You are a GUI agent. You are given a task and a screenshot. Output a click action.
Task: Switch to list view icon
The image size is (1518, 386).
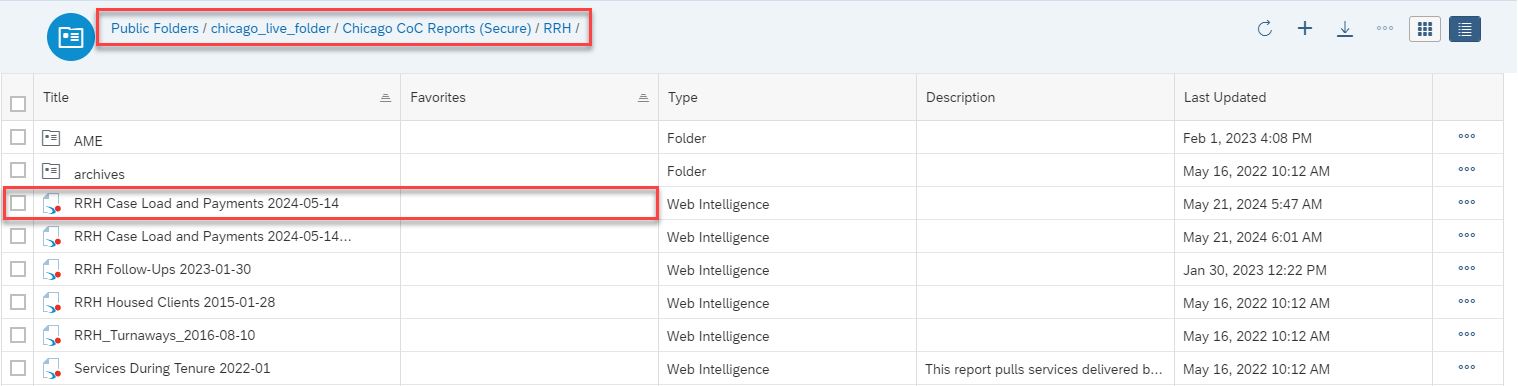(1465, 29)
